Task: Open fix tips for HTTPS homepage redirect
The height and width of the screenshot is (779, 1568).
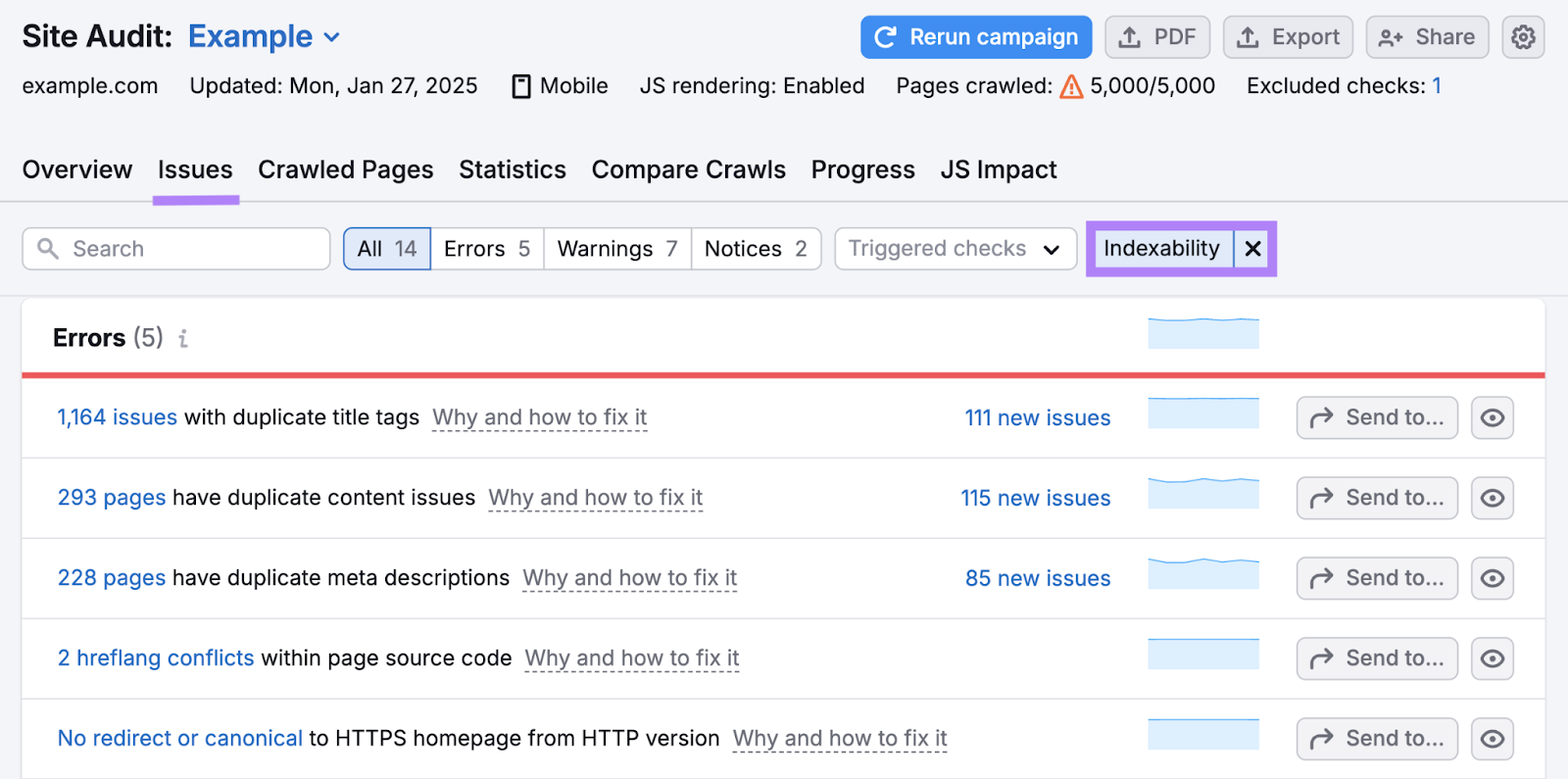Action: click(x=840, y=740)
